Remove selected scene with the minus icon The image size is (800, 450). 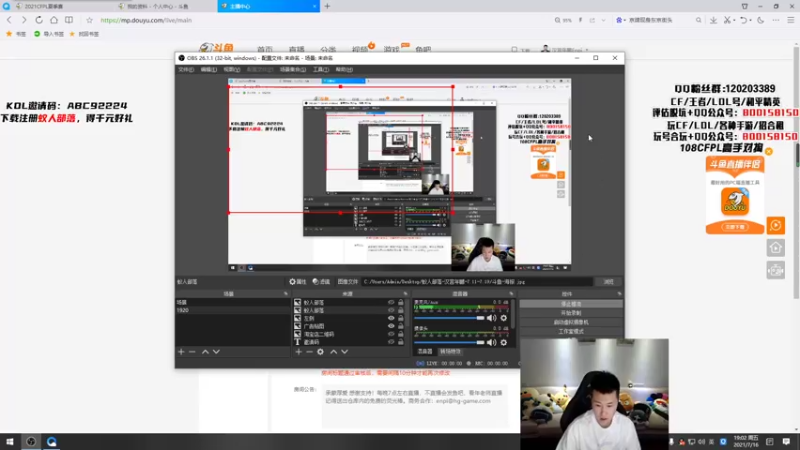[192, 352]
